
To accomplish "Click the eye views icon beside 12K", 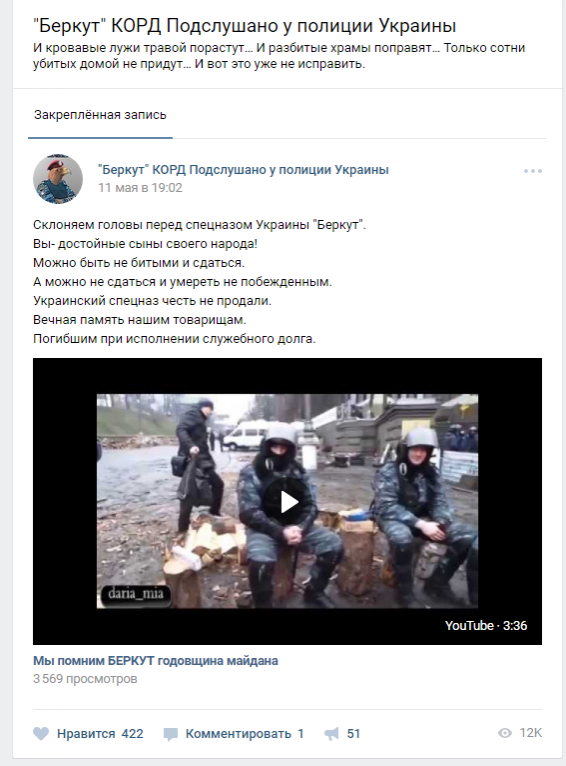I will (x=505, y=733).
